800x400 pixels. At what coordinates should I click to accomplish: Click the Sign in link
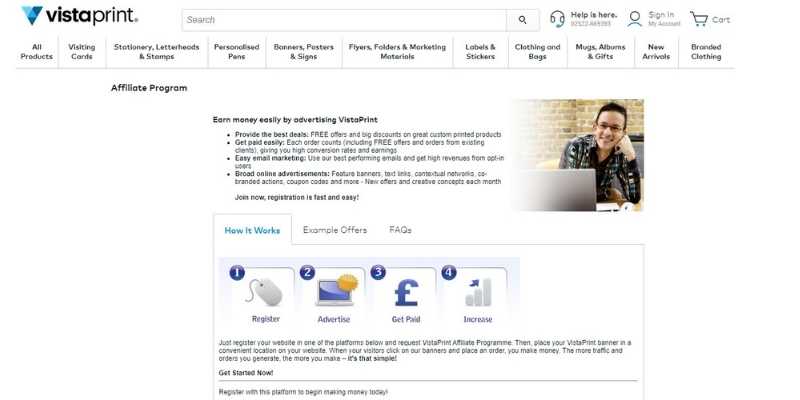(x=661, y=15)
